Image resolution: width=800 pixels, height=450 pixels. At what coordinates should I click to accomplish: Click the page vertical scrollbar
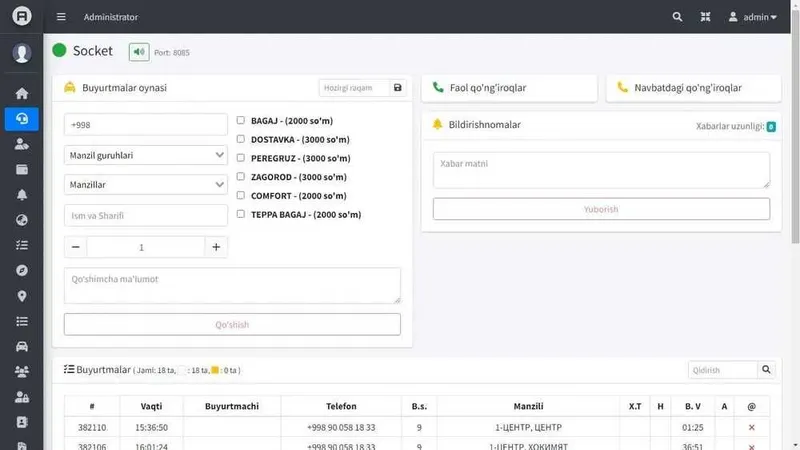click(795, 125)
